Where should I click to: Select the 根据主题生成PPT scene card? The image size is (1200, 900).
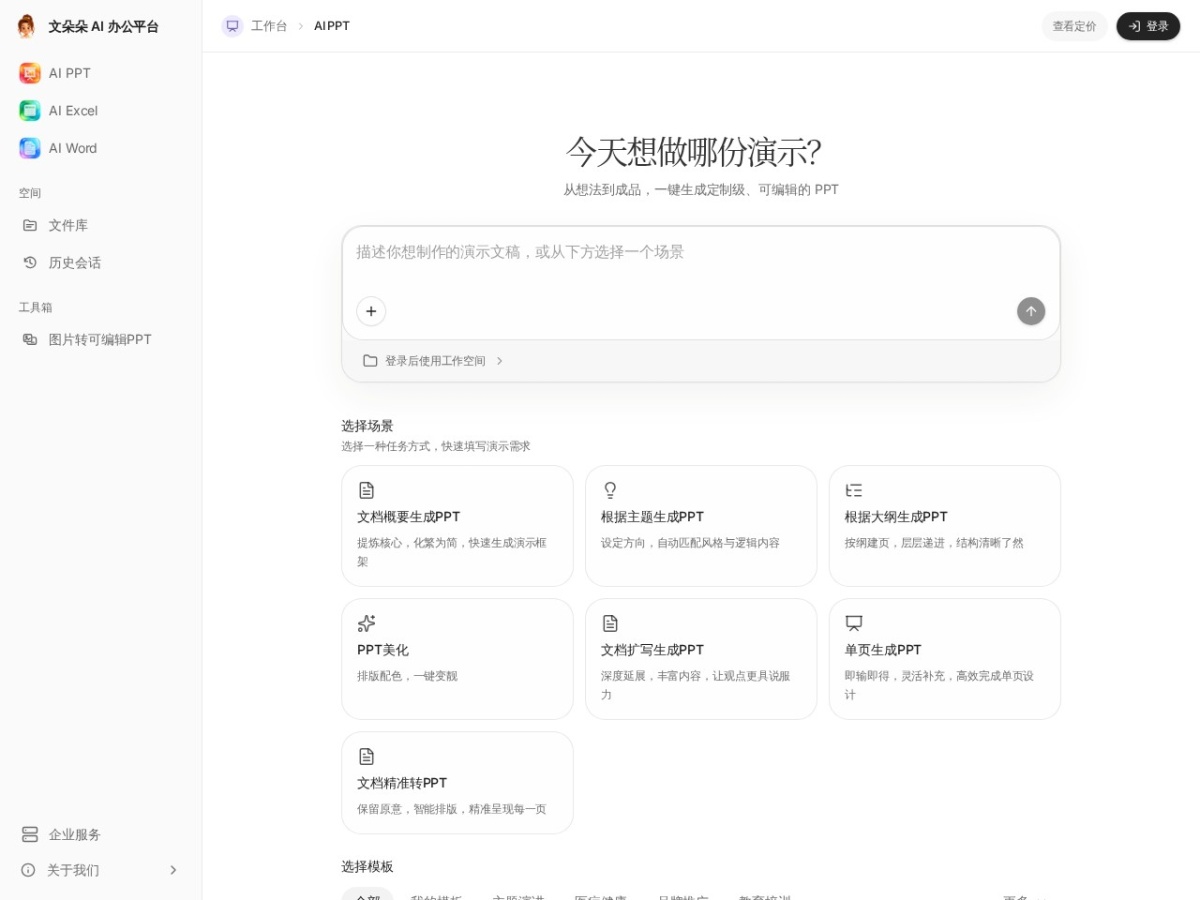[x=701, y=526]
